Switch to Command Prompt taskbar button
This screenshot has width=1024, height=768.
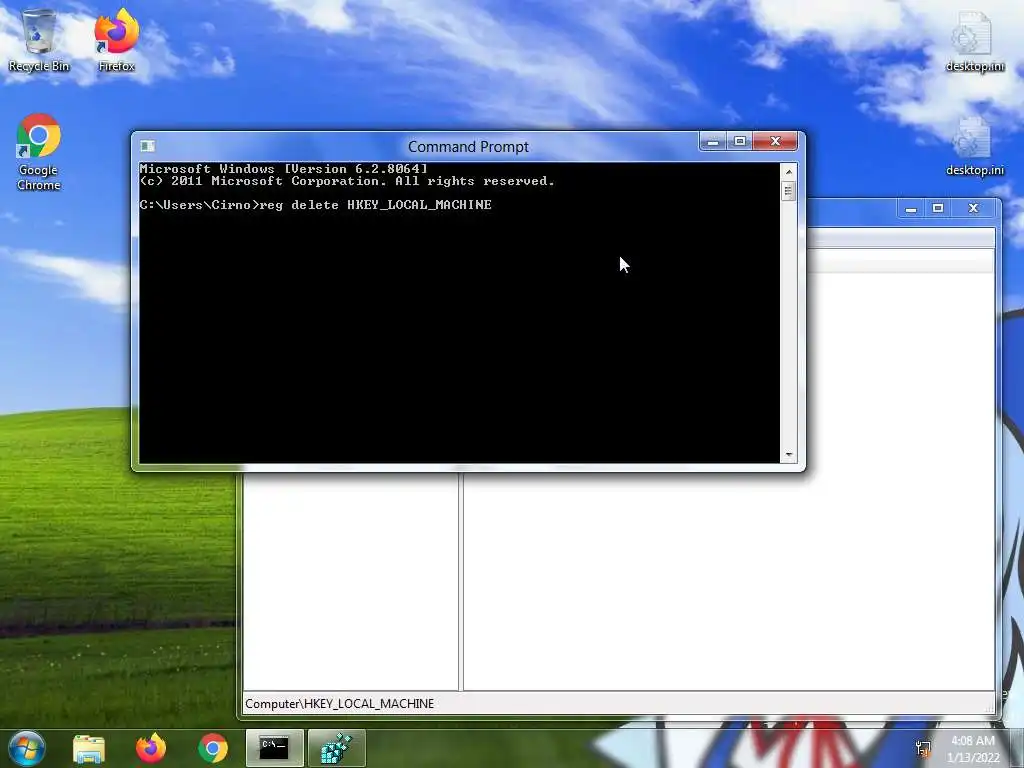274,748
